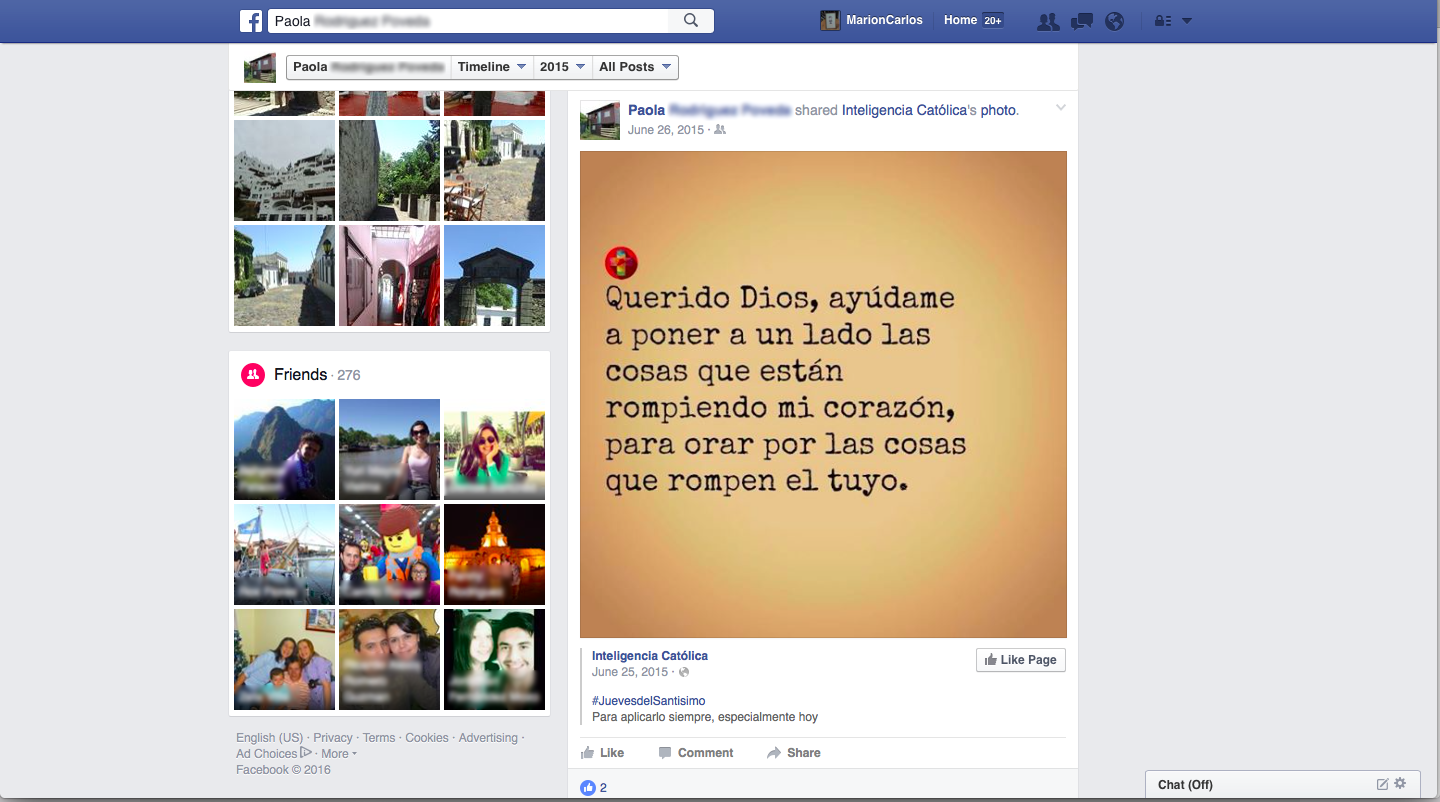This screenshot has width=1440, height=802.
Task: Click the June 26, 2015 timestamp
Action: point(666,131)
